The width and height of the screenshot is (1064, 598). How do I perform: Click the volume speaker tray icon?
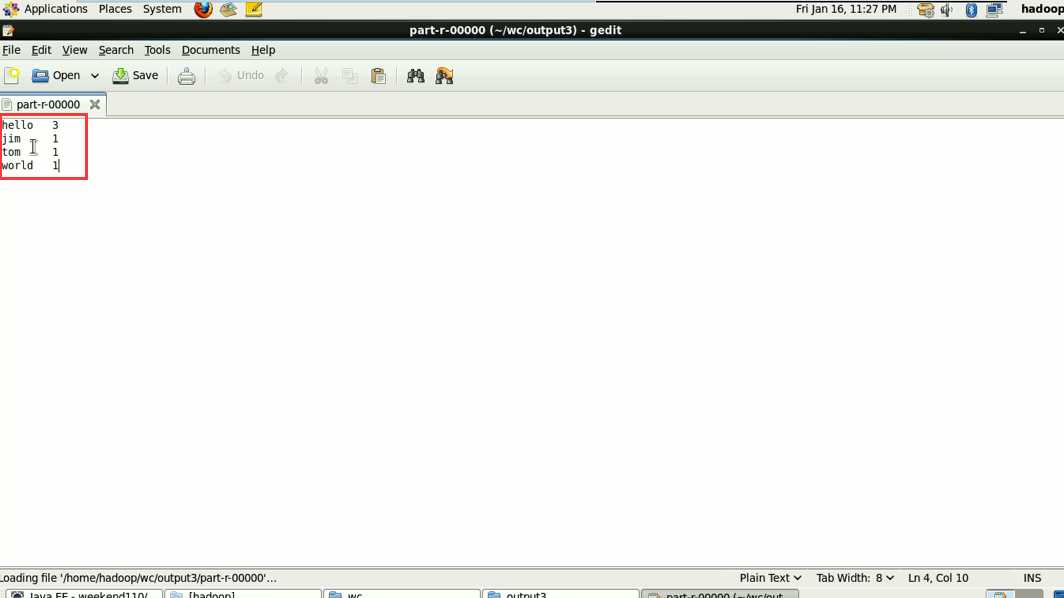947,10
